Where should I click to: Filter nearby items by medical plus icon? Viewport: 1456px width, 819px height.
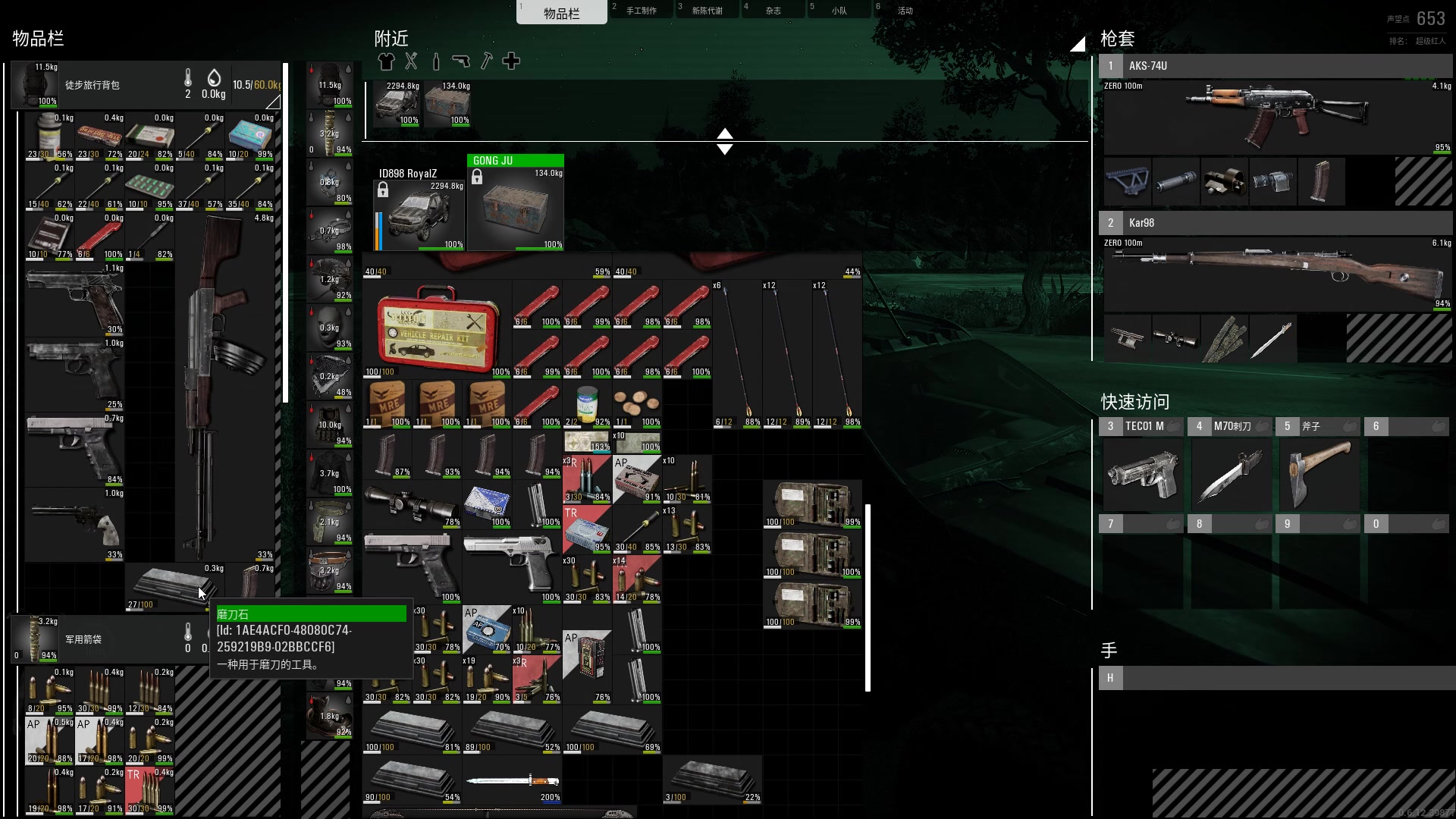(511, 61)
